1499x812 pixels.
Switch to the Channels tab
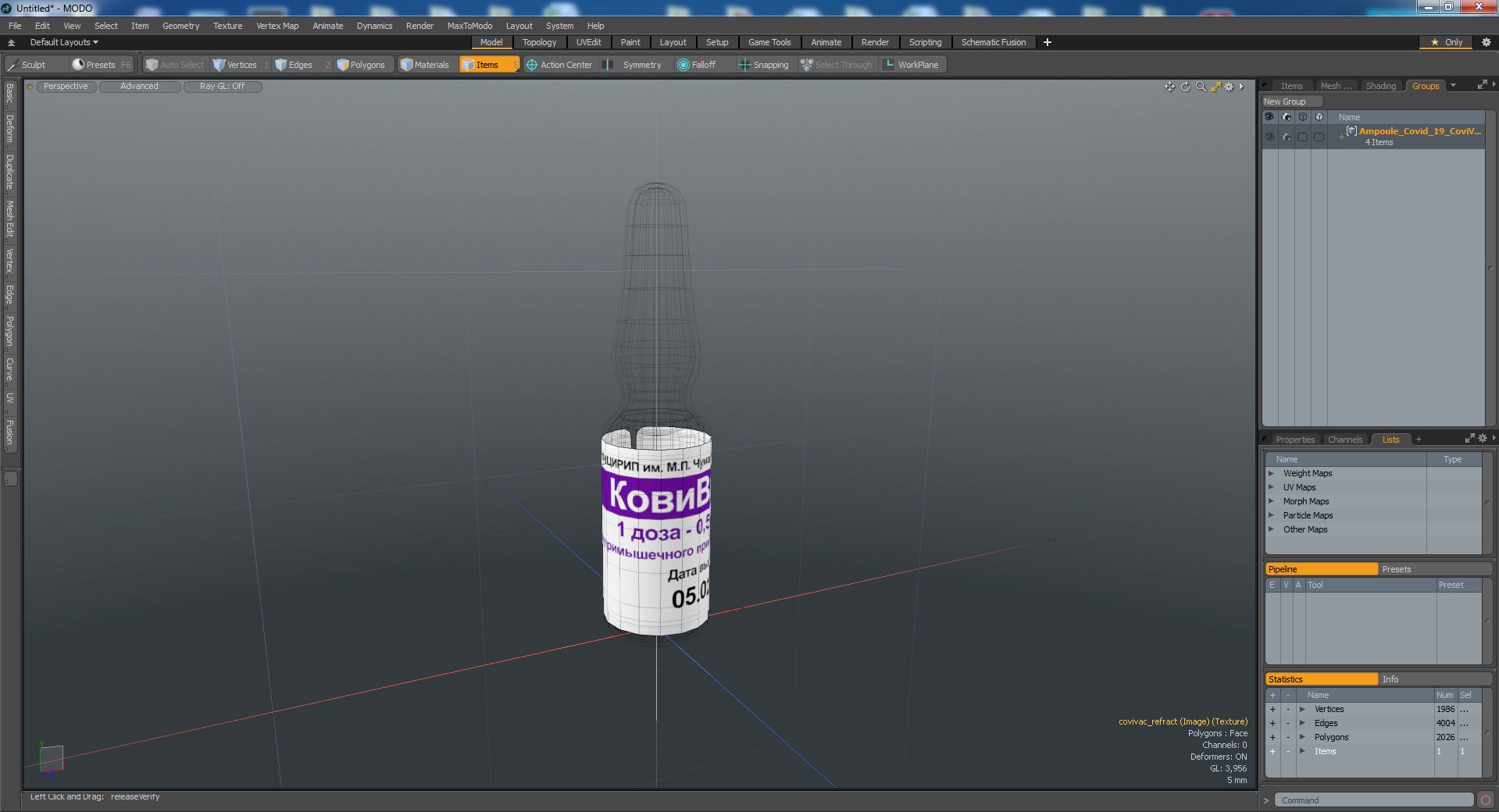[x=1344, y=440]
